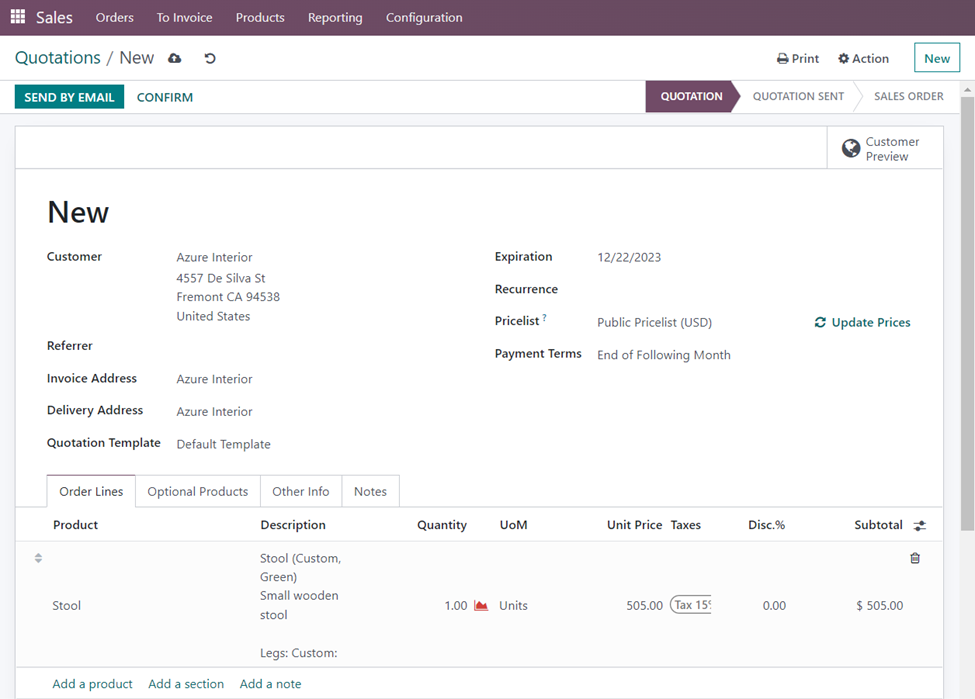Click the cloud save icon

point(175,58)
